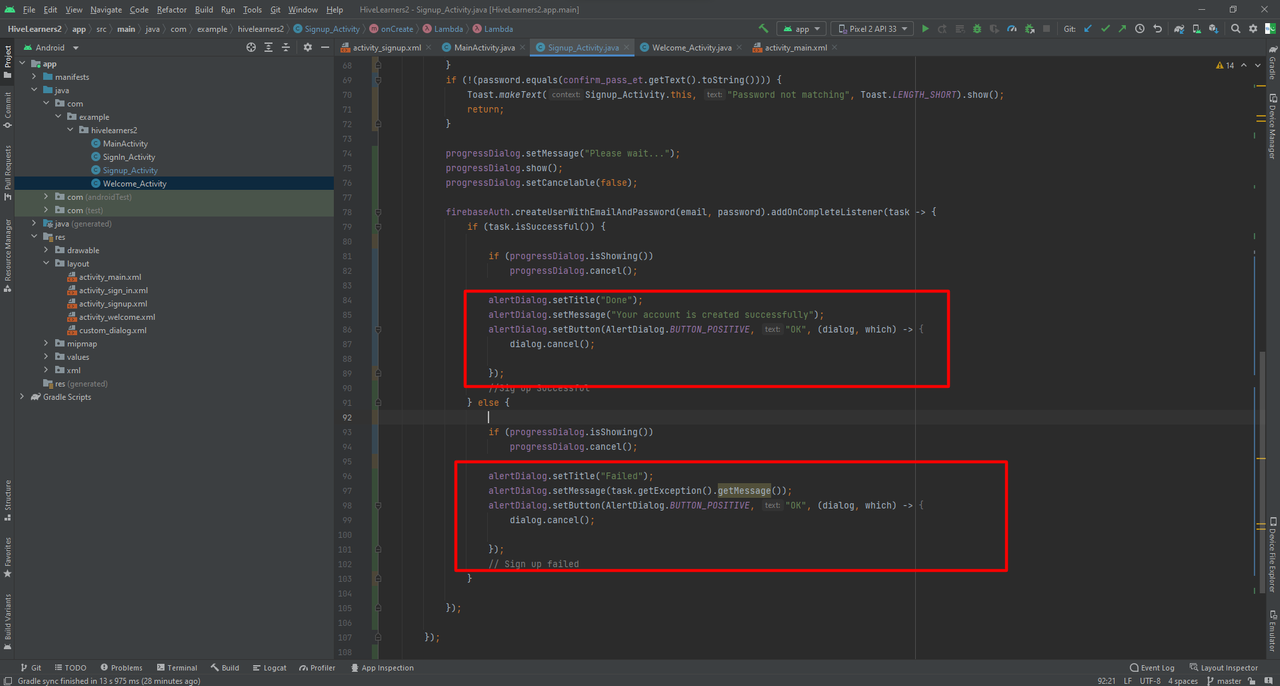Build the project with the hammer icon

point(764,29)
